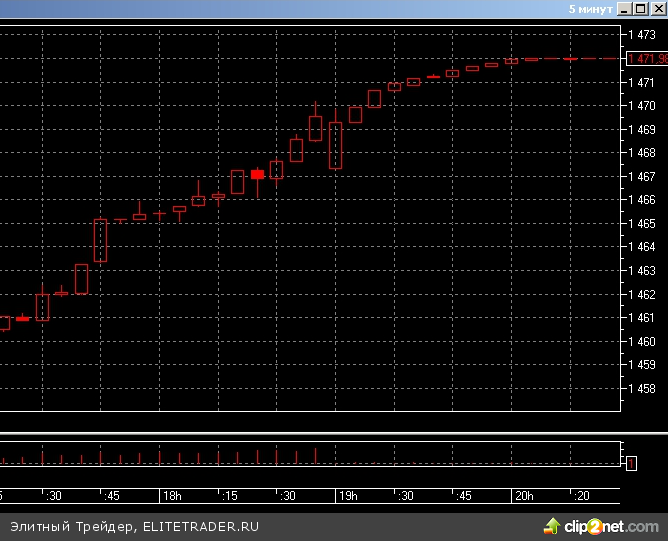The width and height of the screenshot is (668, 541).
Task: Click the 5 минут title text
Action: [590, 8]
